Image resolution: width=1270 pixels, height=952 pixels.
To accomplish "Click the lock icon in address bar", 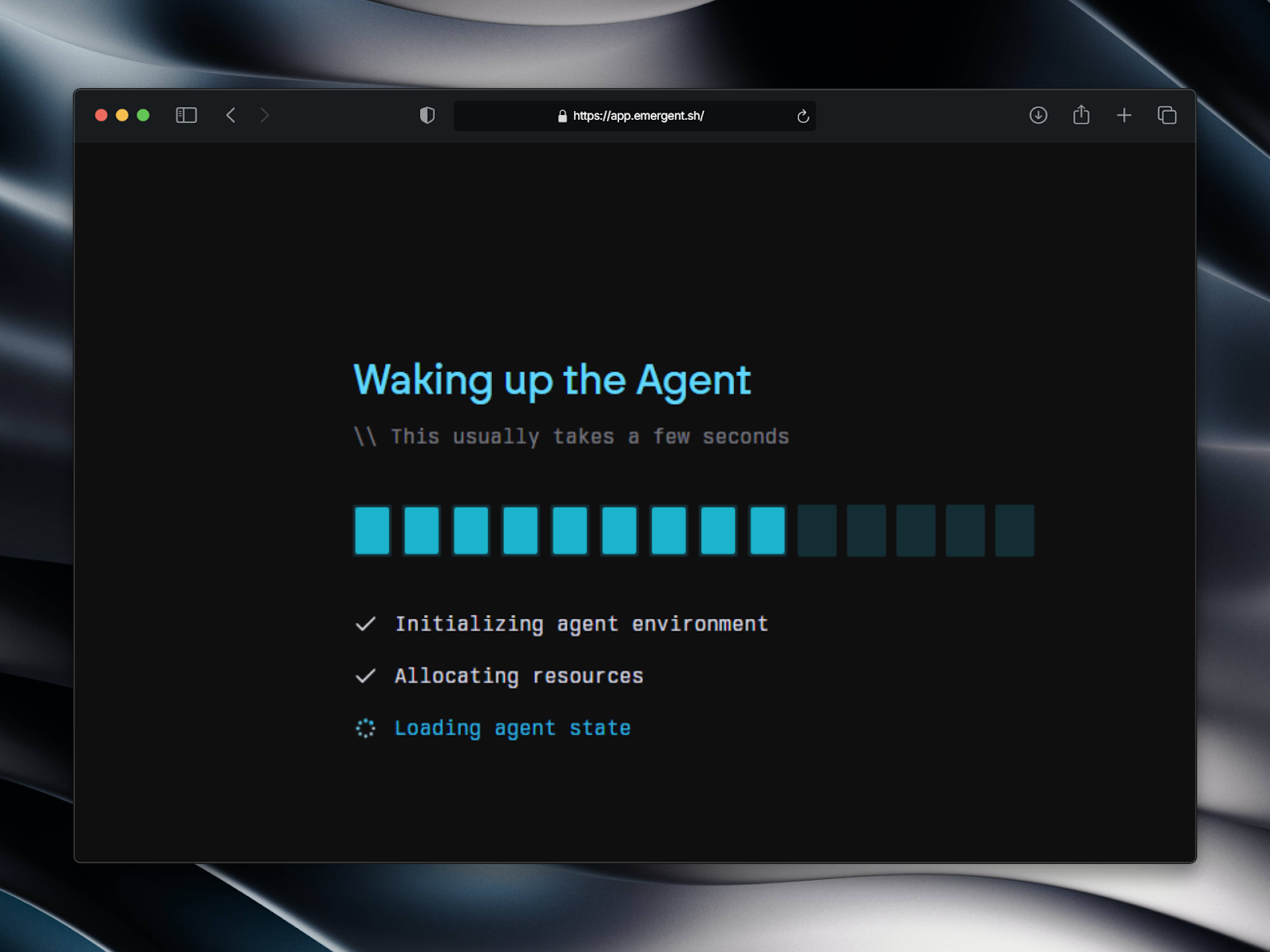I will 562,117.
